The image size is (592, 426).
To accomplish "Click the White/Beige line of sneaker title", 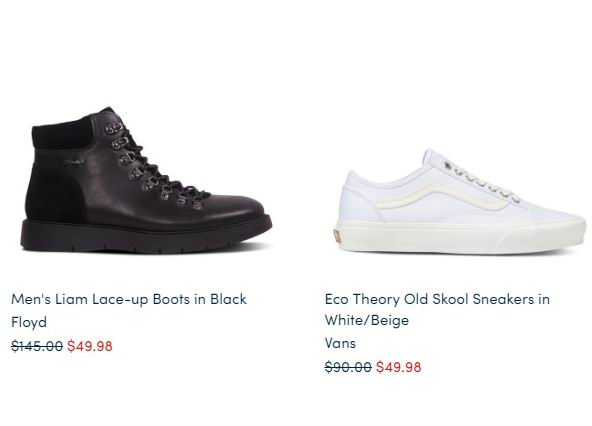I will pos(367,320).
